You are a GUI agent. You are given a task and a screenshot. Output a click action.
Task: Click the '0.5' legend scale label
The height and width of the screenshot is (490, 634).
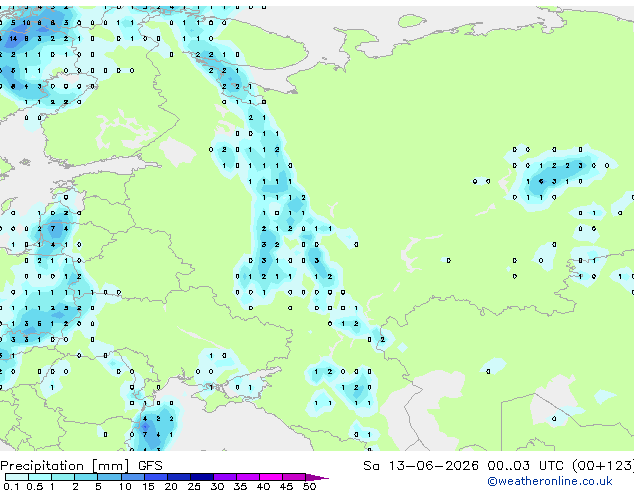click(34, 486)
